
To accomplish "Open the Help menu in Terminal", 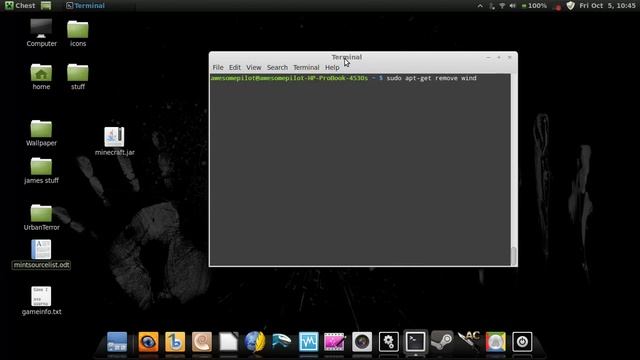I will 332,67.
